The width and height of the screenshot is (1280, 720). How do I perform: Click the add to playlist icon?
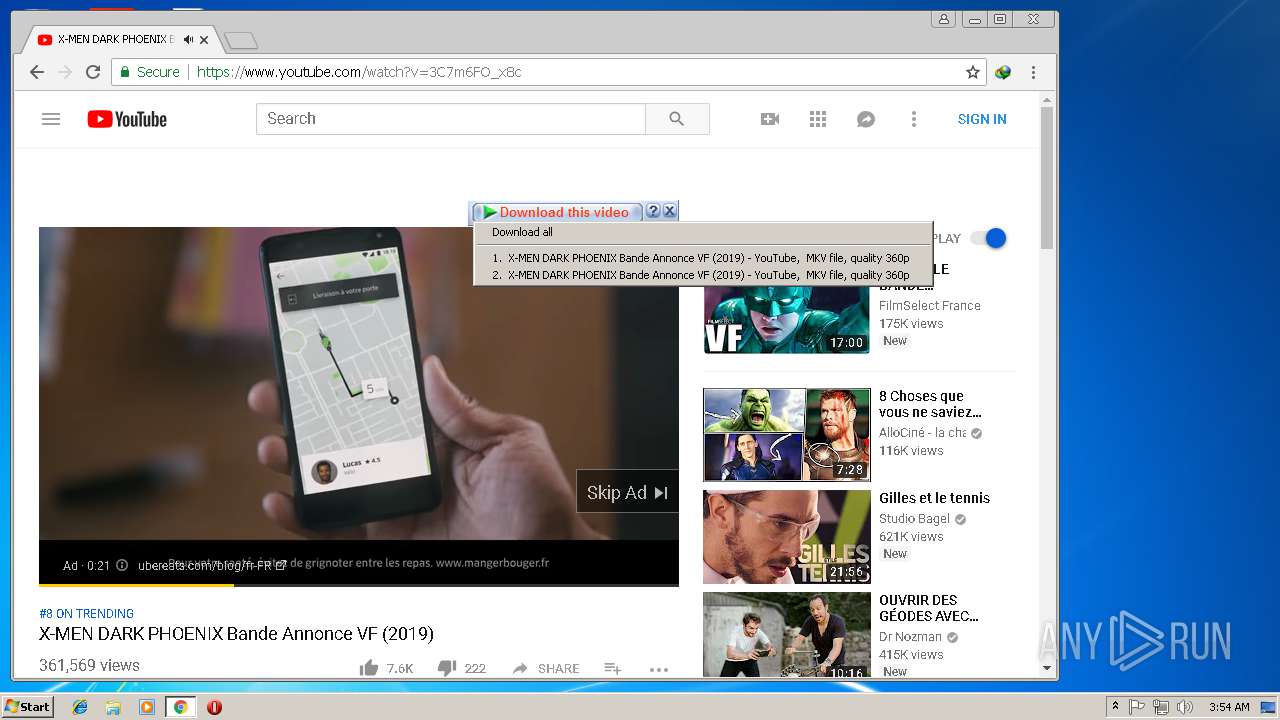coord(612,668)
